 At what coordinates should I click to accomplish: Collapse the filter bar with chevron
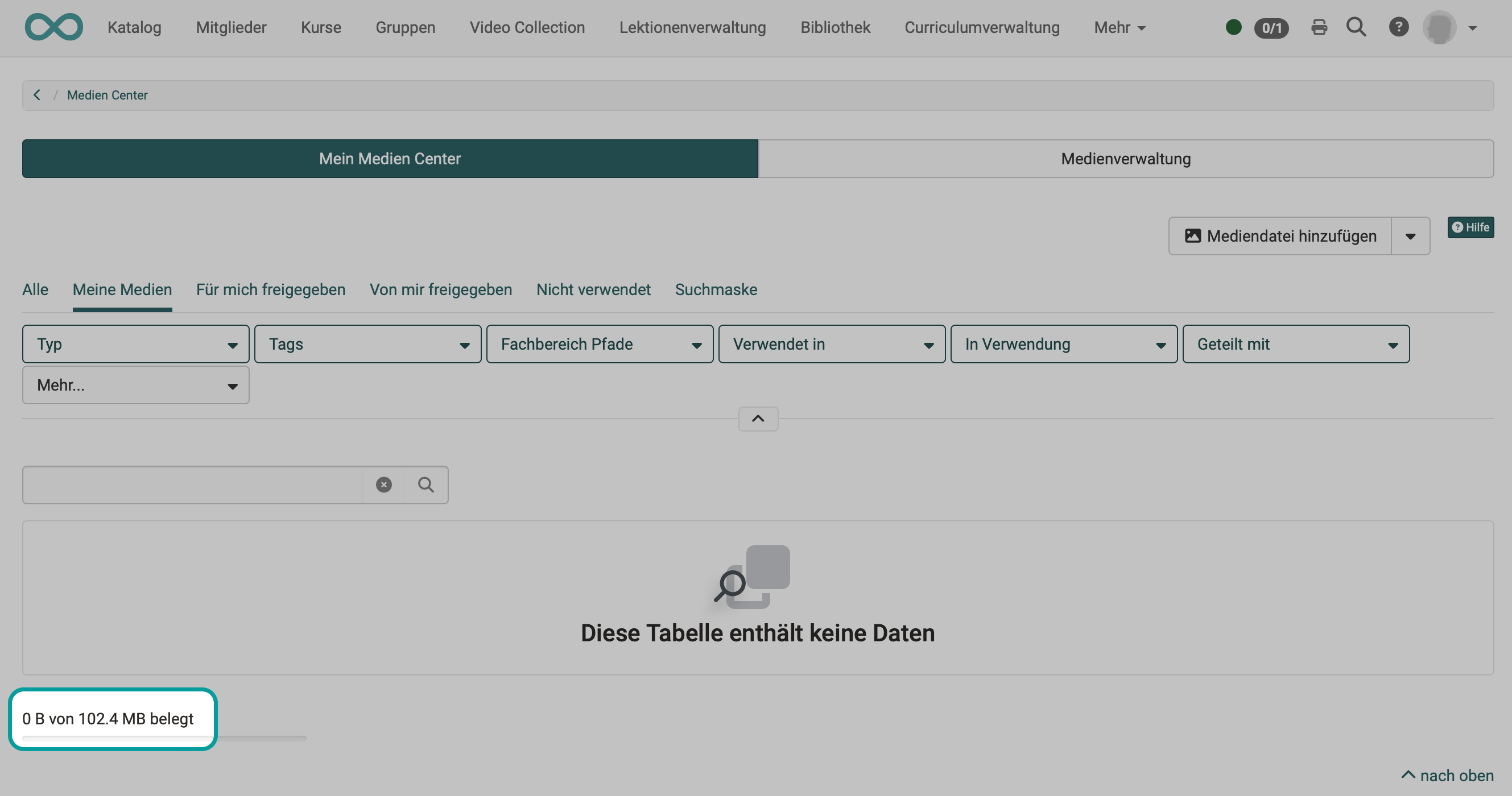tap(758, 418)
